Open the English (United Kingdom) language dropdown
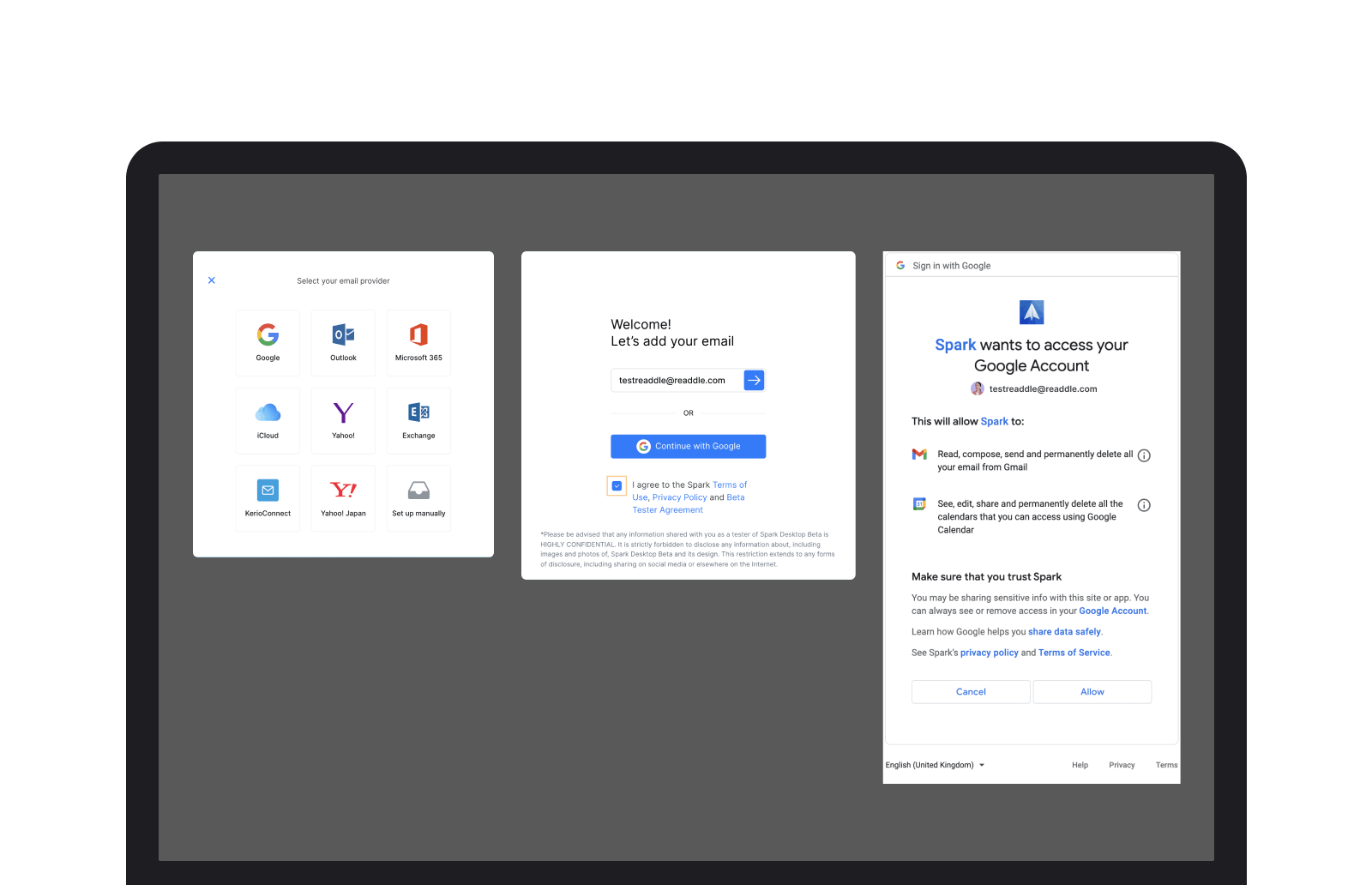 click(935, 765)
